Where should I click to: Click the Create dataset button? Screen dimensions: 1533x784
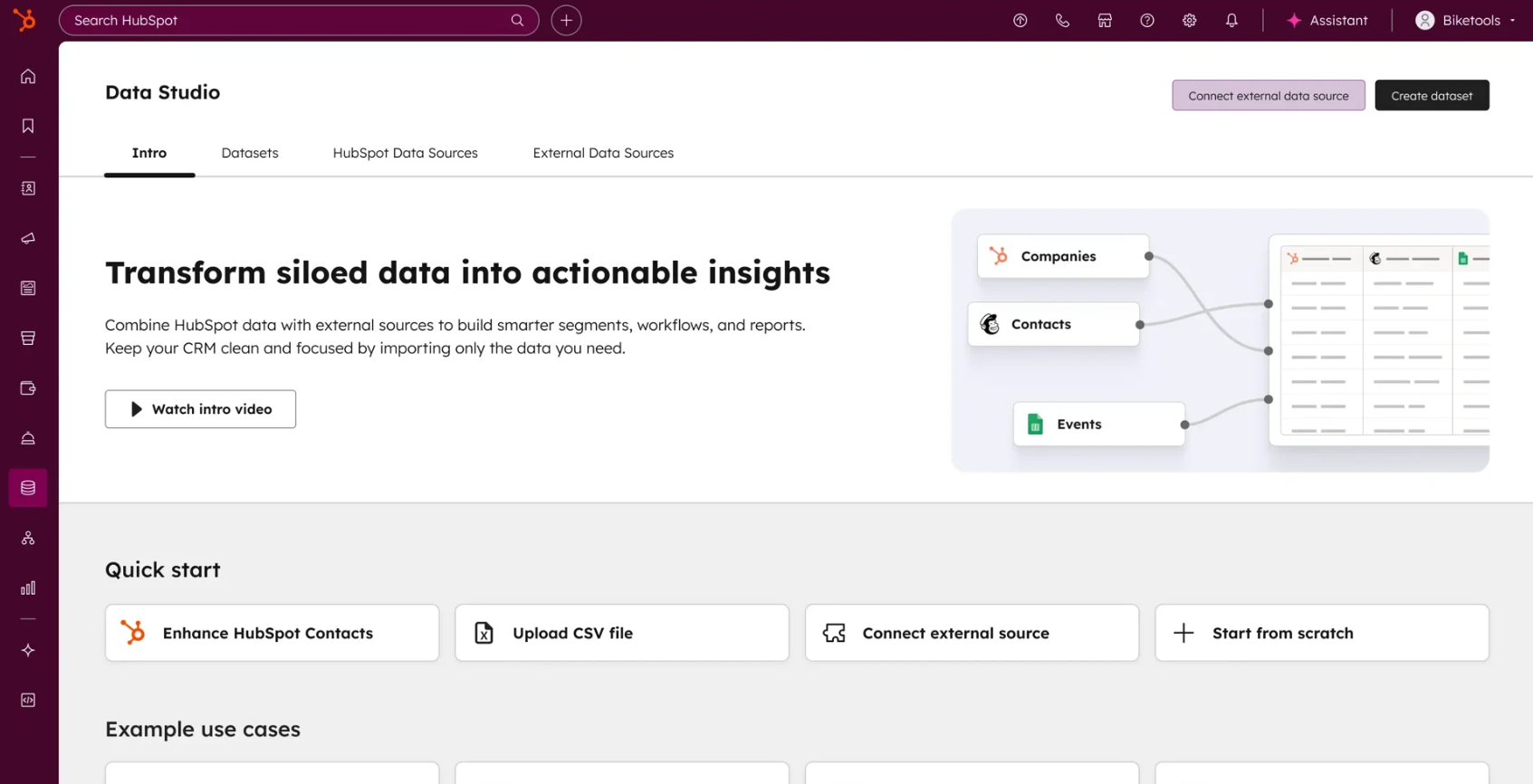[x=1432, y=95]
